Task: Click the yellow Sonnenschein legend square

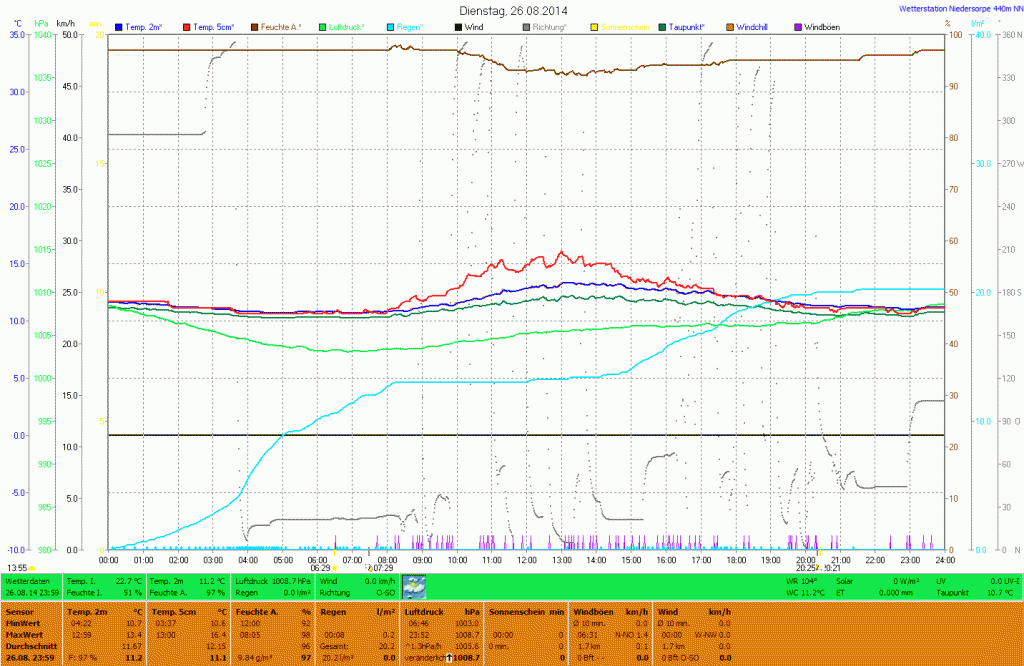Action: 594,26
